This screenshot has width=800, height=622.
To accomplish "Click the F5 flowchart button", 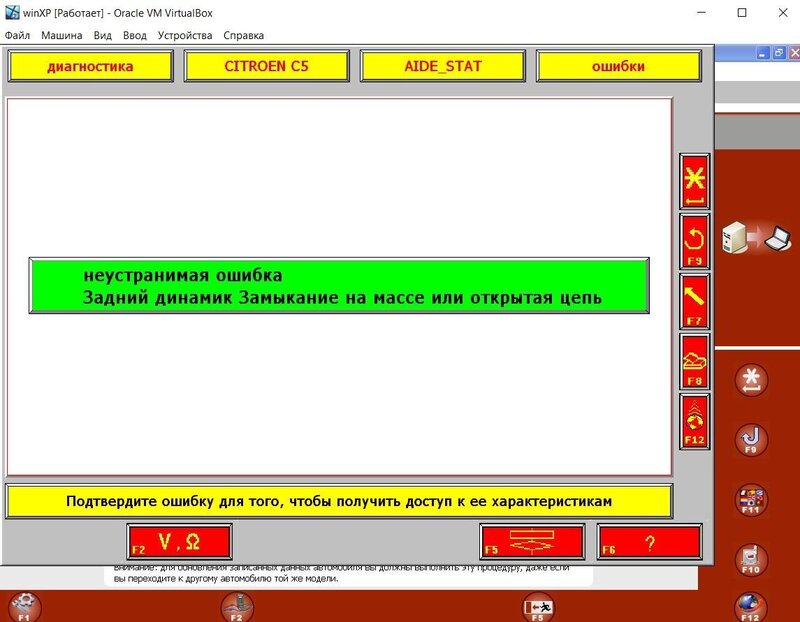I will point(531,542).
